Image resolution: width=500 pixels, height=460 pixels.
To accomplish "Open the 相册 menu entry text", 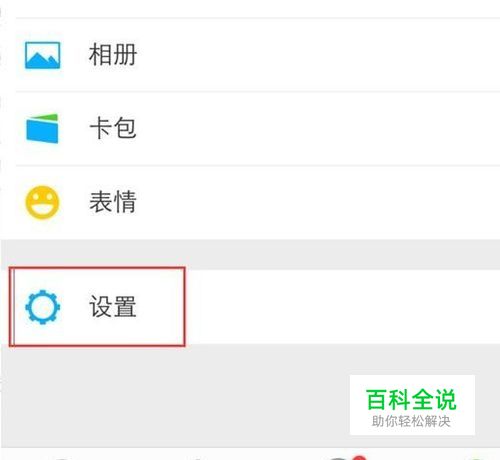I will point(113,55).
